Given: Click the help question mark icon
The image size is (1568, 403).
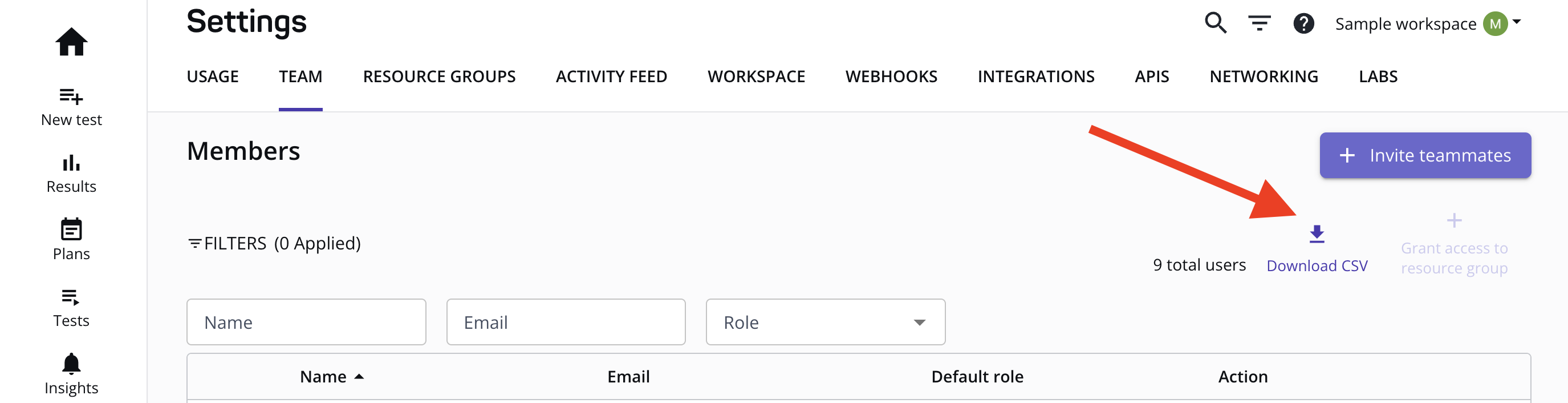Looking at the screenshot, I should [1304, 23].
